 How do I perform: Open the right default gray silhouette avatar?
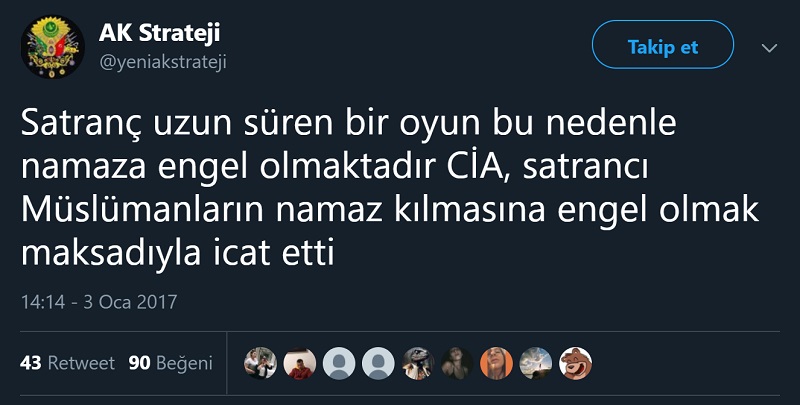[378, 362]
